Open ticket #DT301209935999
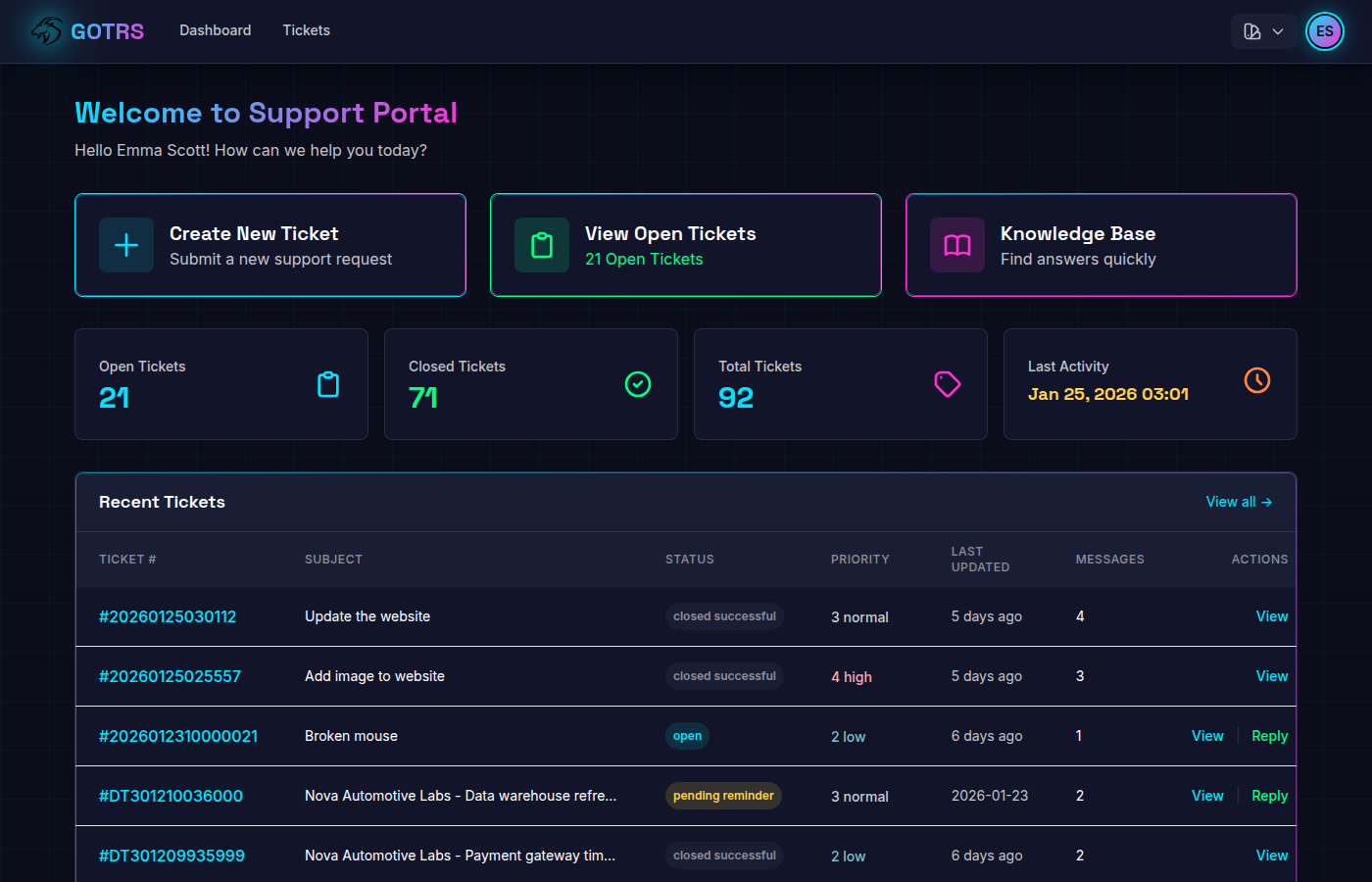Image resolution: width=1372 pixels, height=882 pixels. click(171, 855)
